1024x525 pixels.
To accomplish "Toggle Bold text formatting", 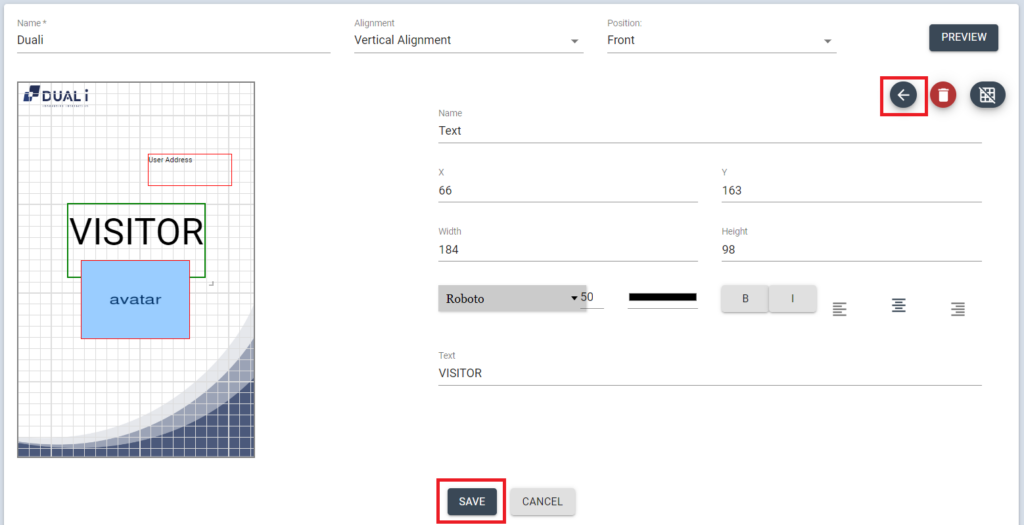I will click(x=745, y=298).
